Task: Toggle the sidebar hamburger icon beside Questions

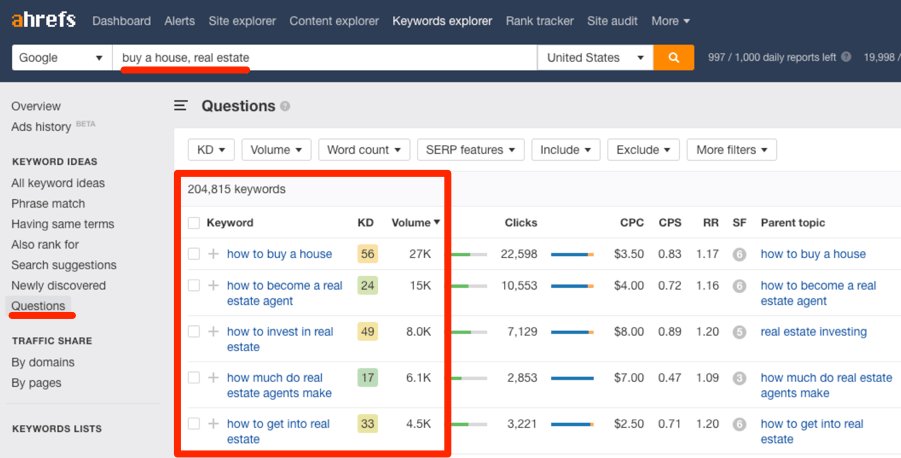Action: 181,106
